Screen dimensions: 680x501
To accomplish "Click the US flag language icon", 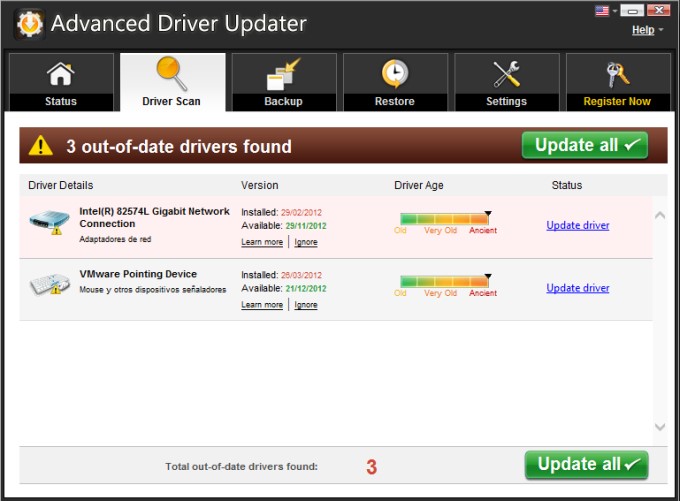I will [x=602, y=10].
